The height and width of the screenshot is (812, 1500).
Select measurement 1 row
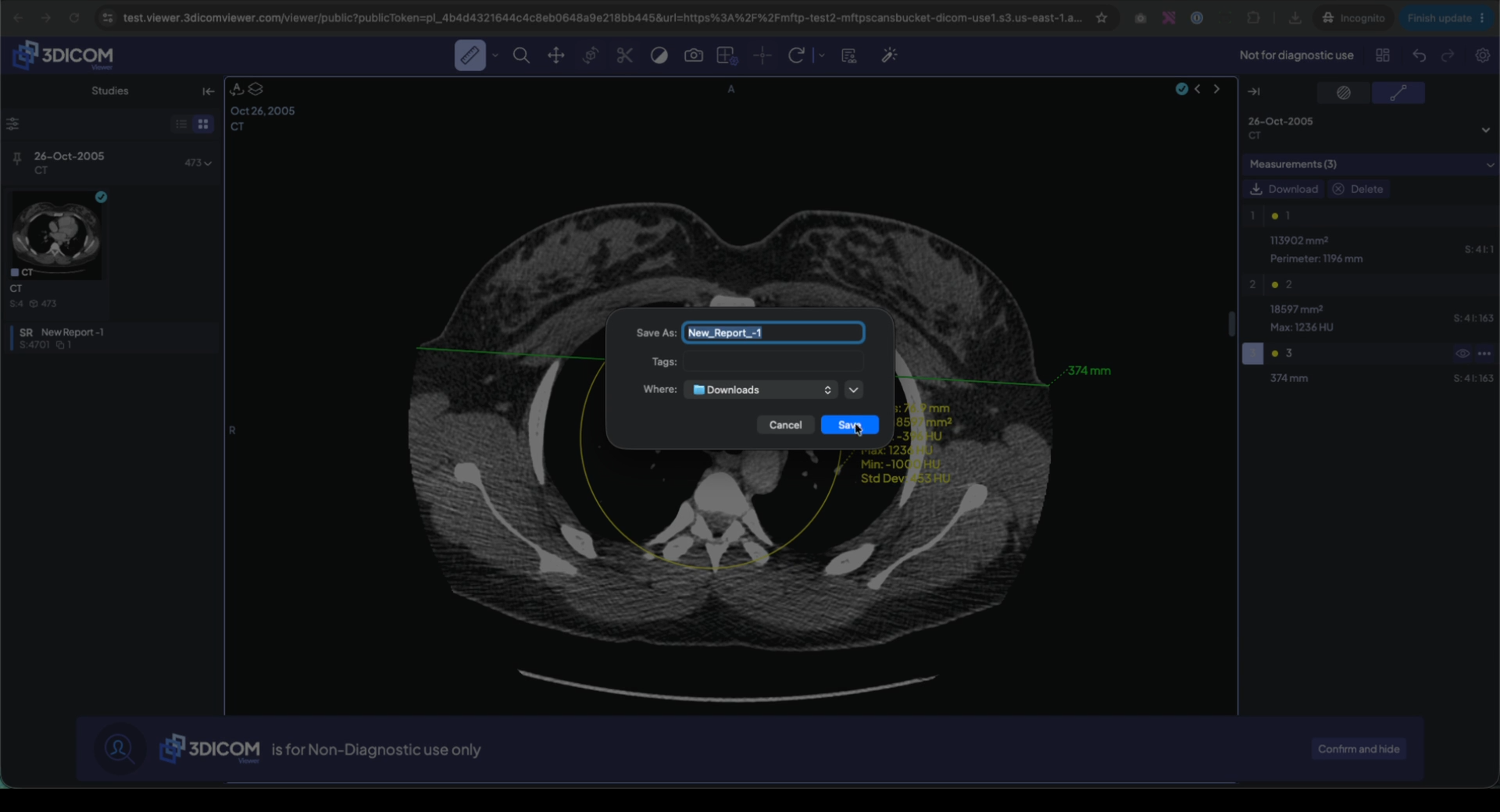pos(1370,215)
